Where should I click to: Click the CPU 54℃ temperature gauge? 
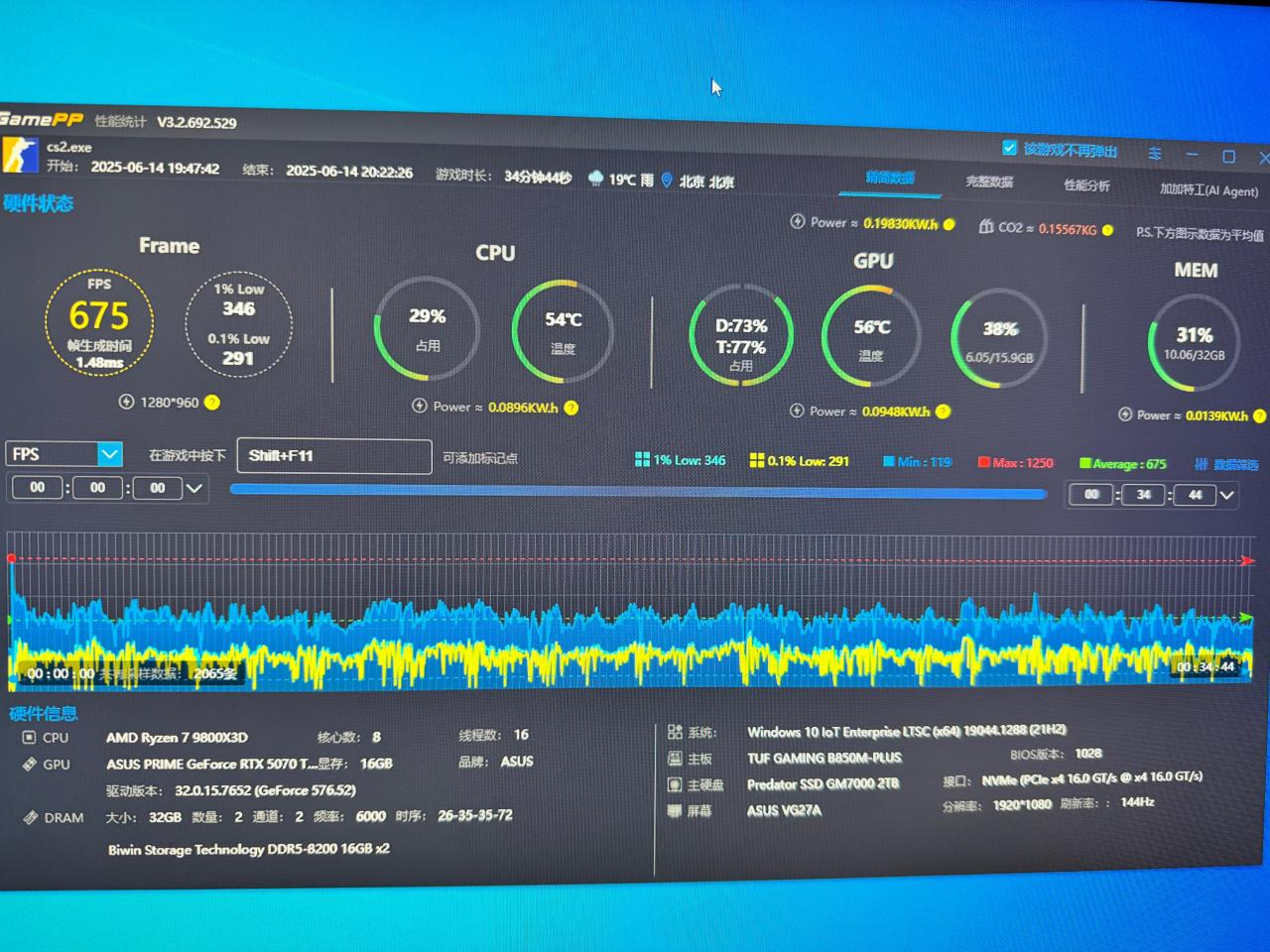pyautogui.click(x=563, y=331)
